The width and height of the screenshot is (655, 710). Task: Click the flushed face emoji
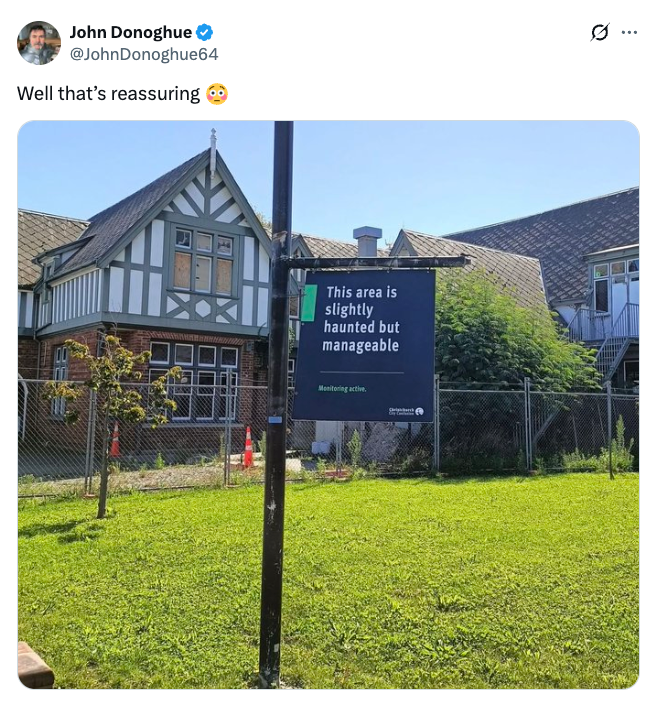pyautogui.click(x=217, y=94)
